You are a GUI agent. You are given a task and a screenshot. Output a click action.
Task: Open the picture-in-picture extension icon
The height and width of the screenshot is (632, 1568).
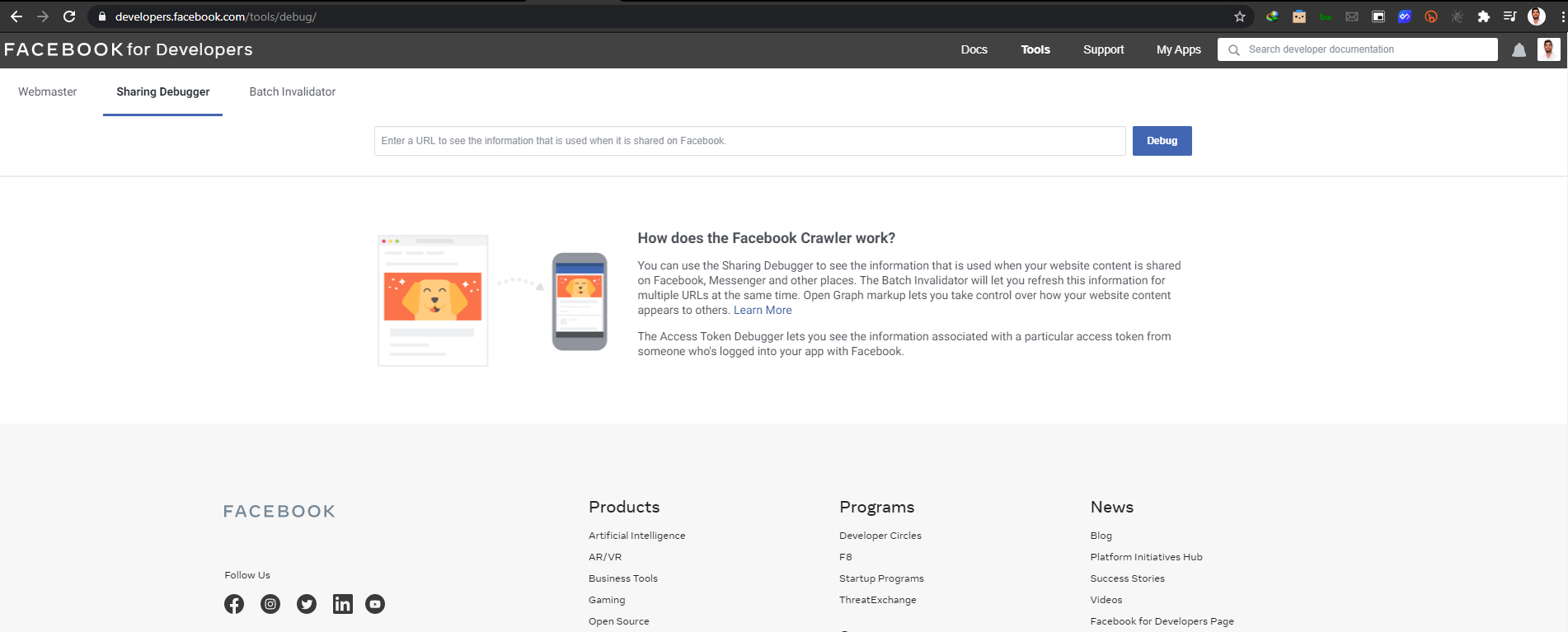tap(1378, 16)
